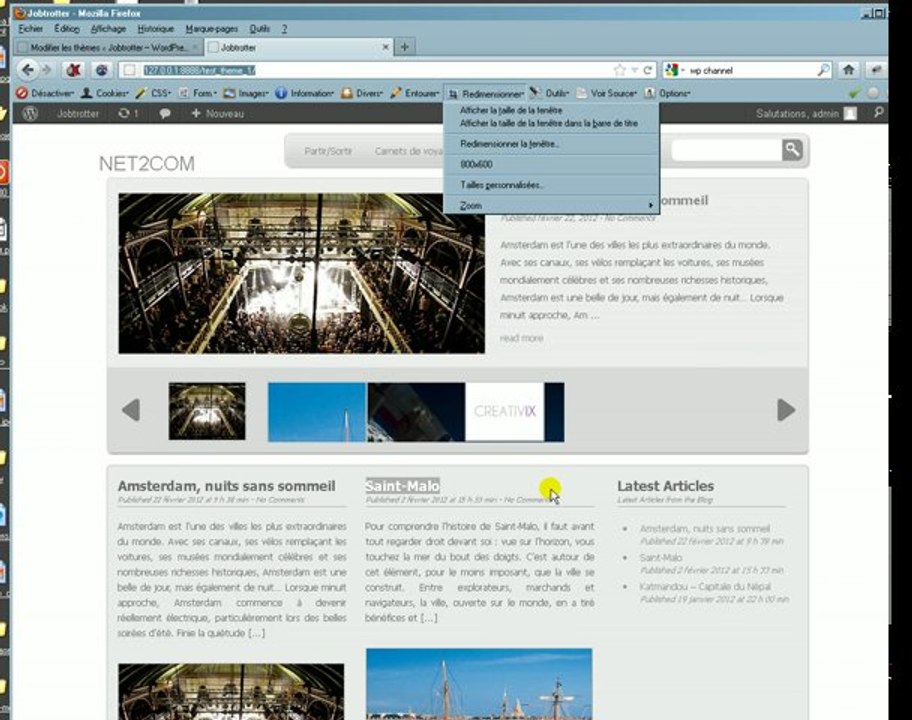Viewport: 912px width, 720px height.
Task: Click the magnifier in the wp channel search box
Action: click(824, 70)
